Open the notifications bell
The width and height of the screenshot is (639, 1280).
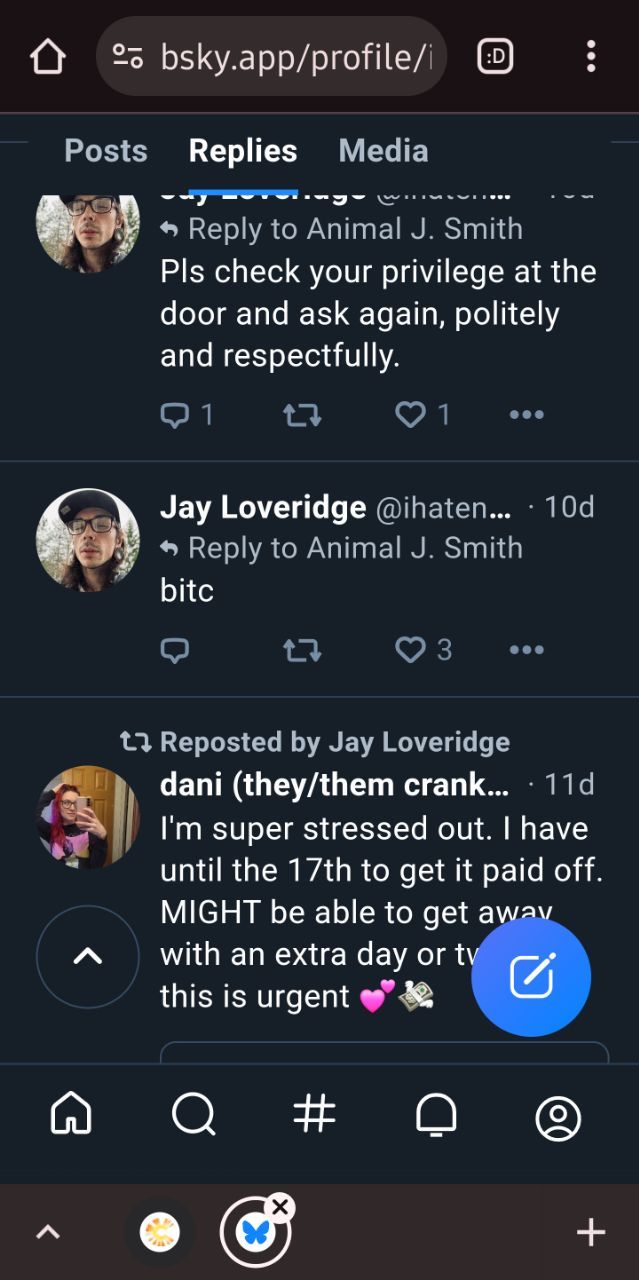point(437,1113)
